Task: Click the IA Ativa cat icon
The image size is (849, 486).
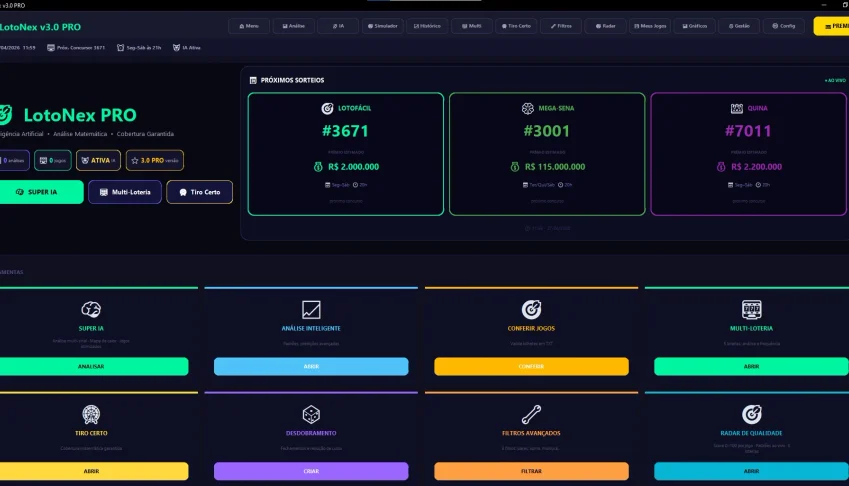Action: tap(176, 48)
